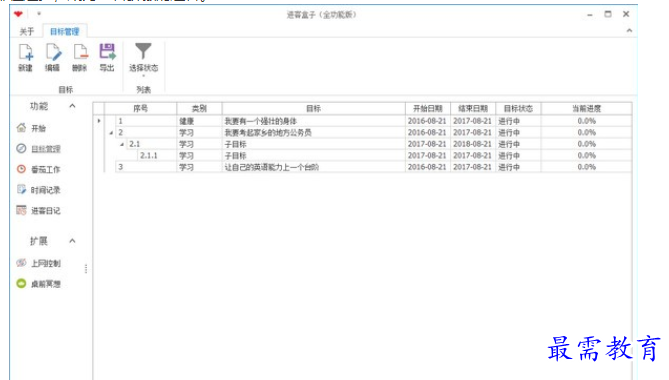Select goal '我要考起家乡的地方公务员'
Image resolution: width=669 pixels, height=380 pixels.
click(268, 133)
